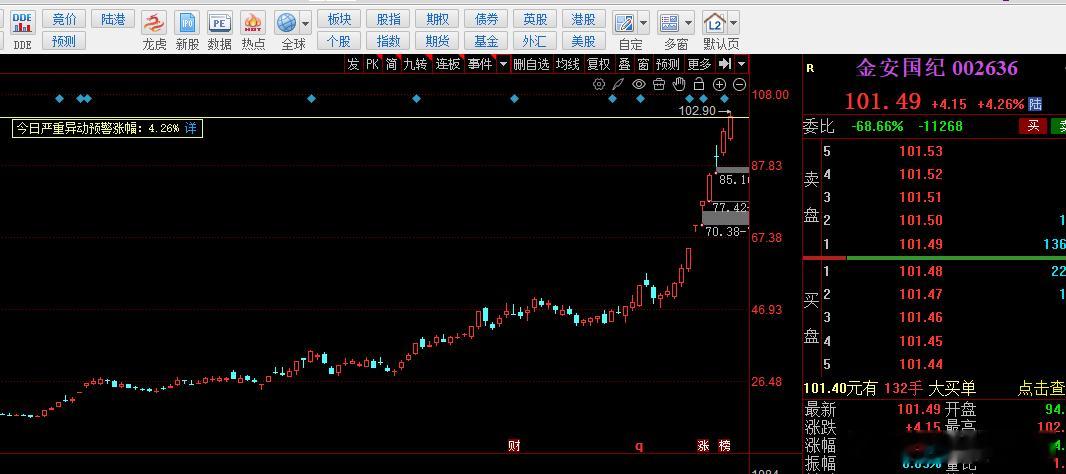
Task: Click the 竞价 auction button
Action: point(64,19)
